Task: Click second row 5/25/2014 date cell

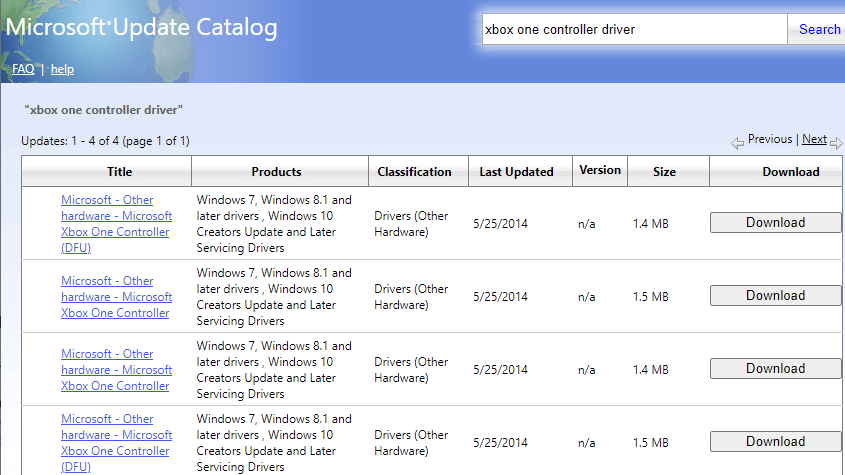Action: coord(500,297)
